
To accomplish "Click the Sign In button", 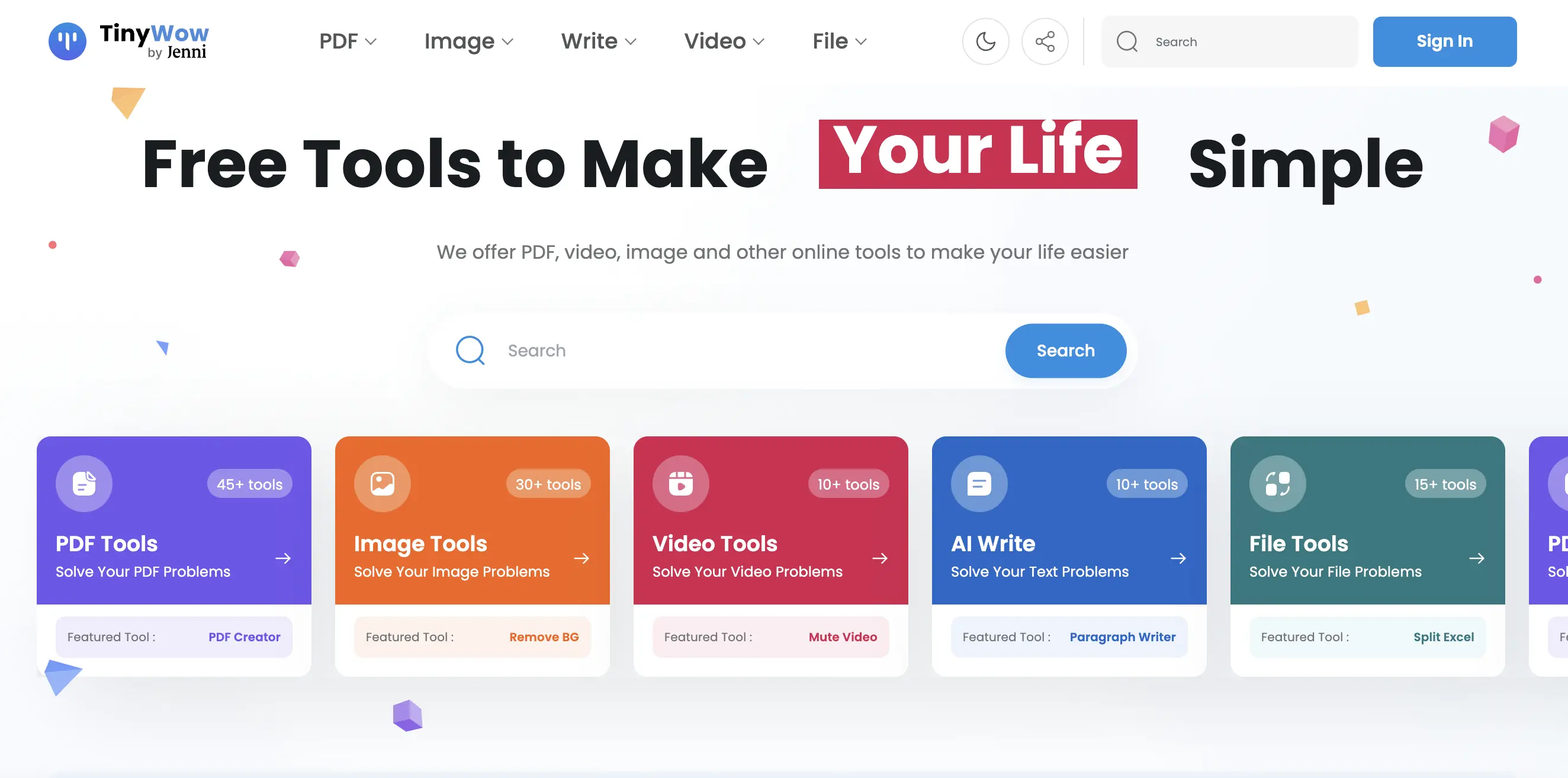I will [x=1444, y=41].
